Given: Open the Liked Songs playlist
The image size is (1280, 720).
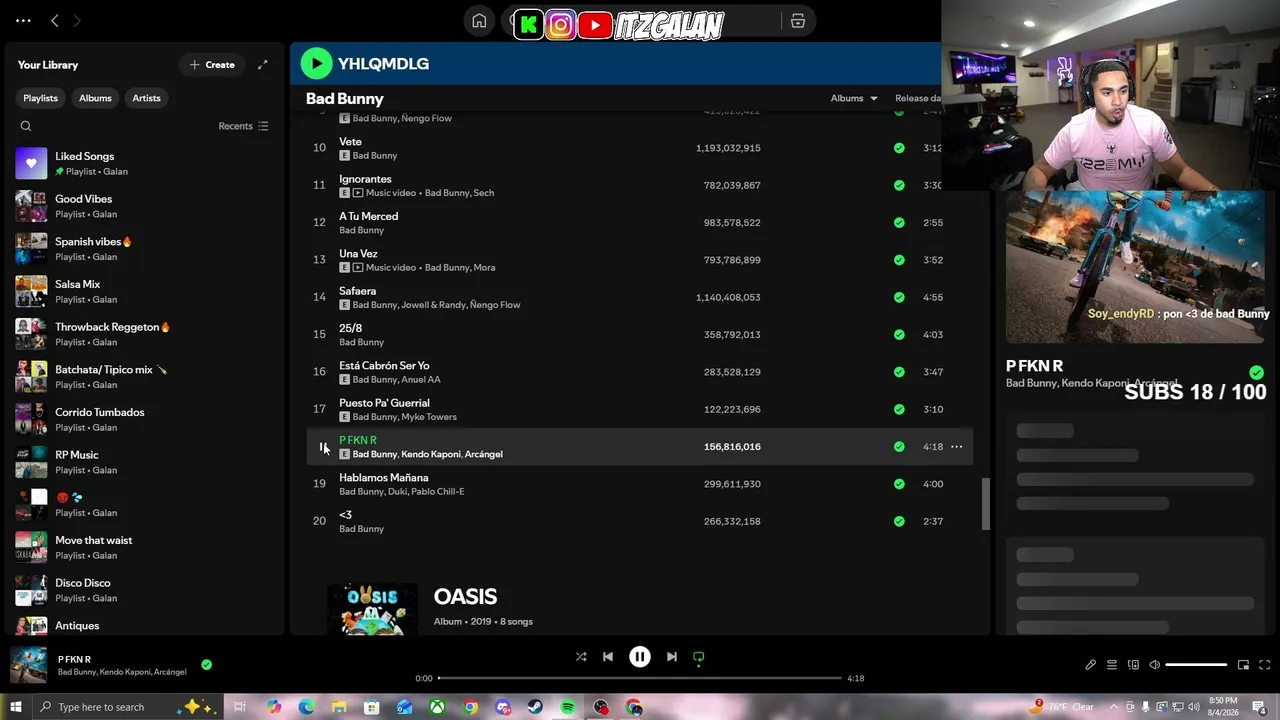Looking at the screenshot, I should (144, 163).
